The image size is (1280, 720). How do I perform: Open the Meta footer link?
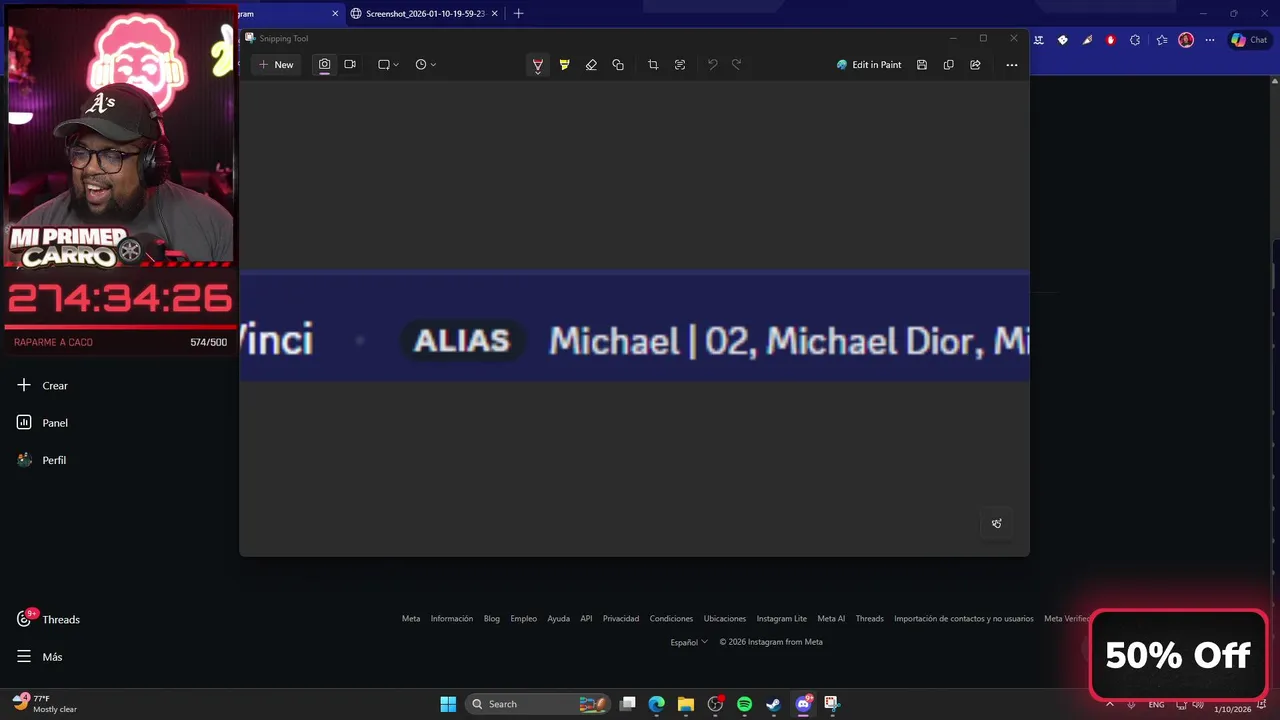(411, 619)
